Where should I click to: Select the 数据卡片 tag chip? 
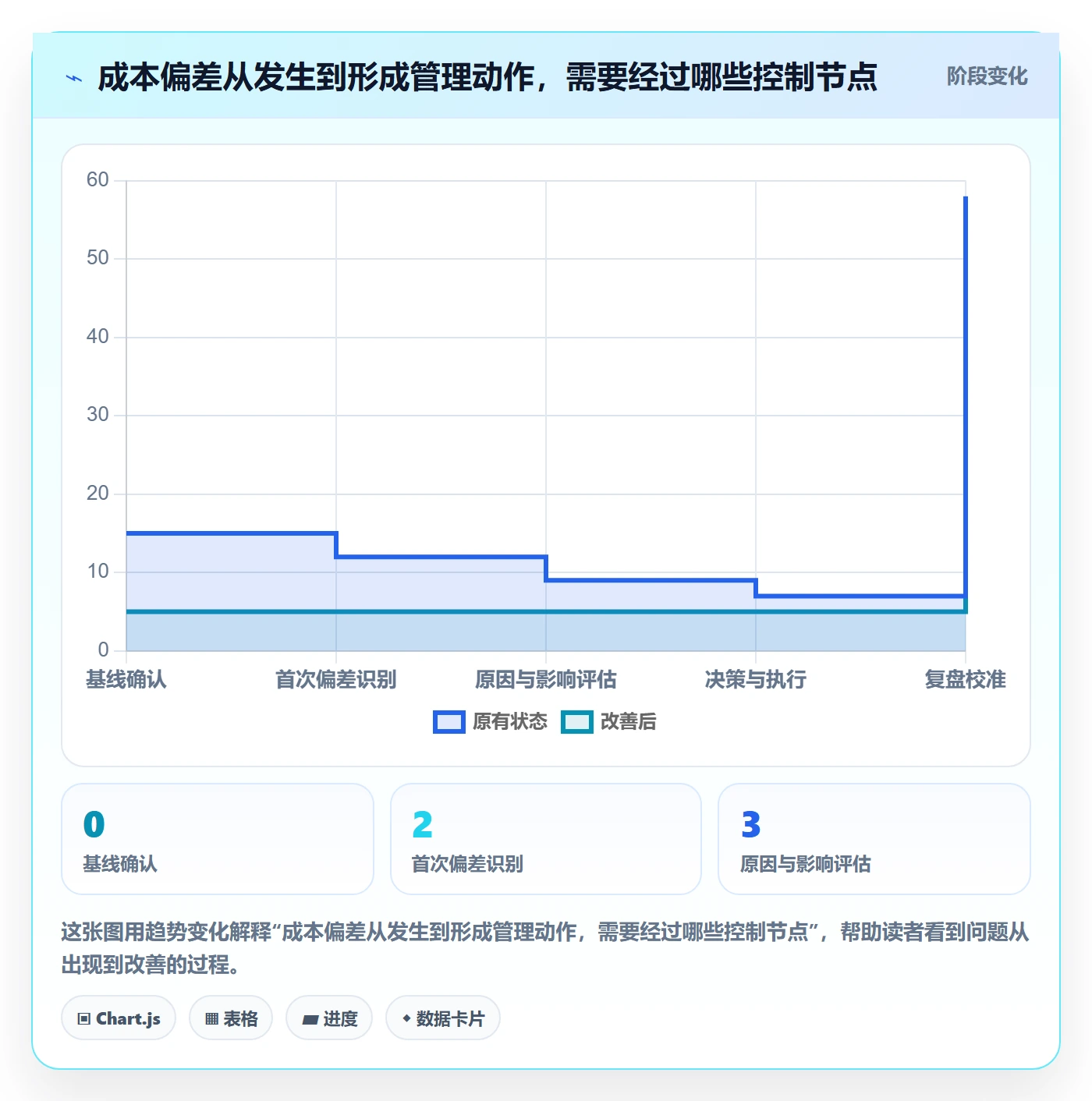pos(443,1018)
